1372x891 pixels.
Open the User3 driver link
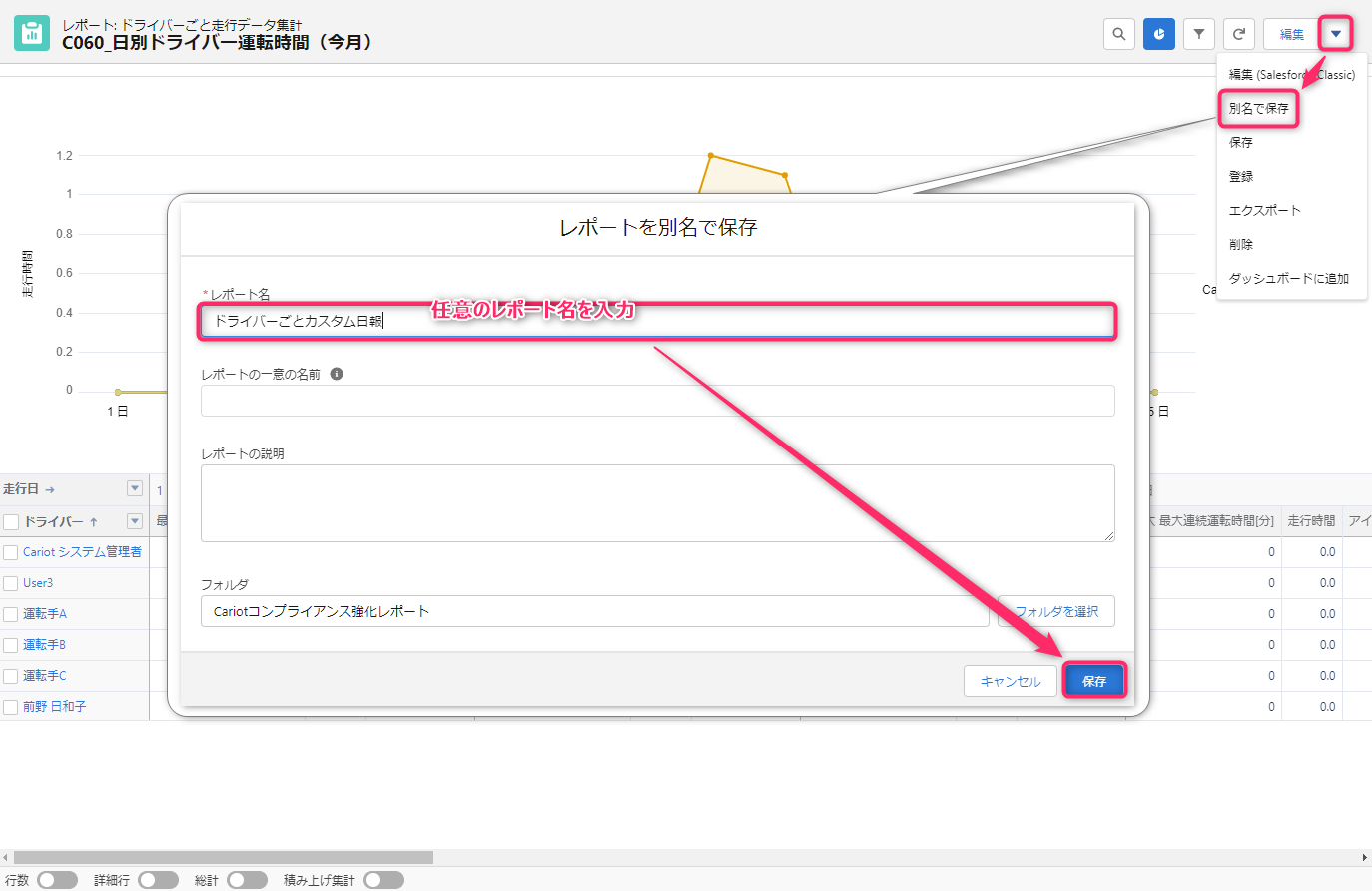(38, 583)
